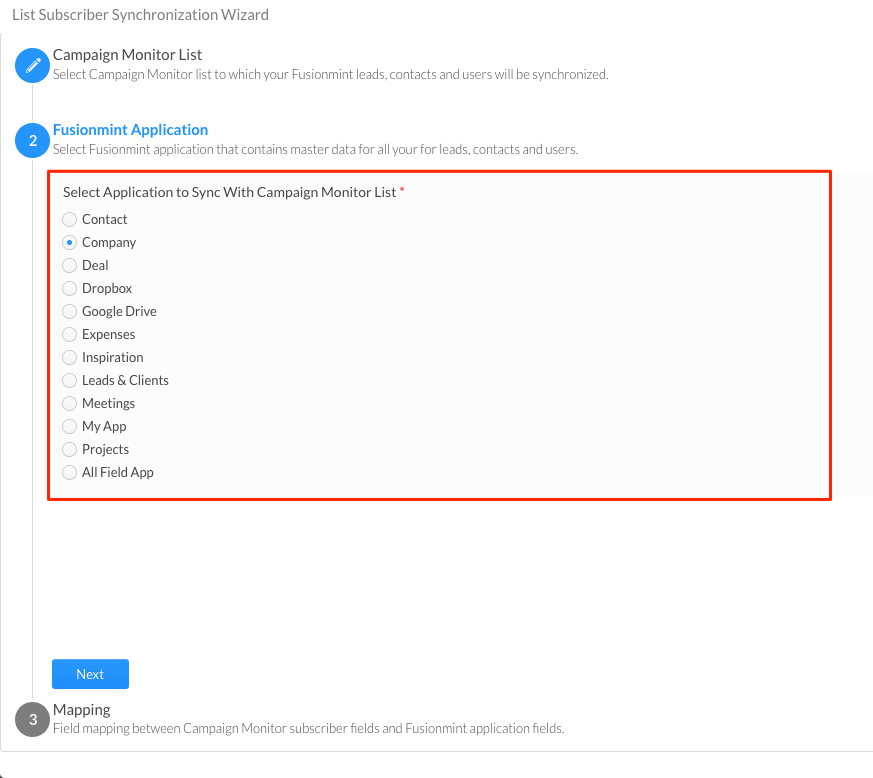
Task: Click the step 2 circle icon
Action: (x=32, y=140)
